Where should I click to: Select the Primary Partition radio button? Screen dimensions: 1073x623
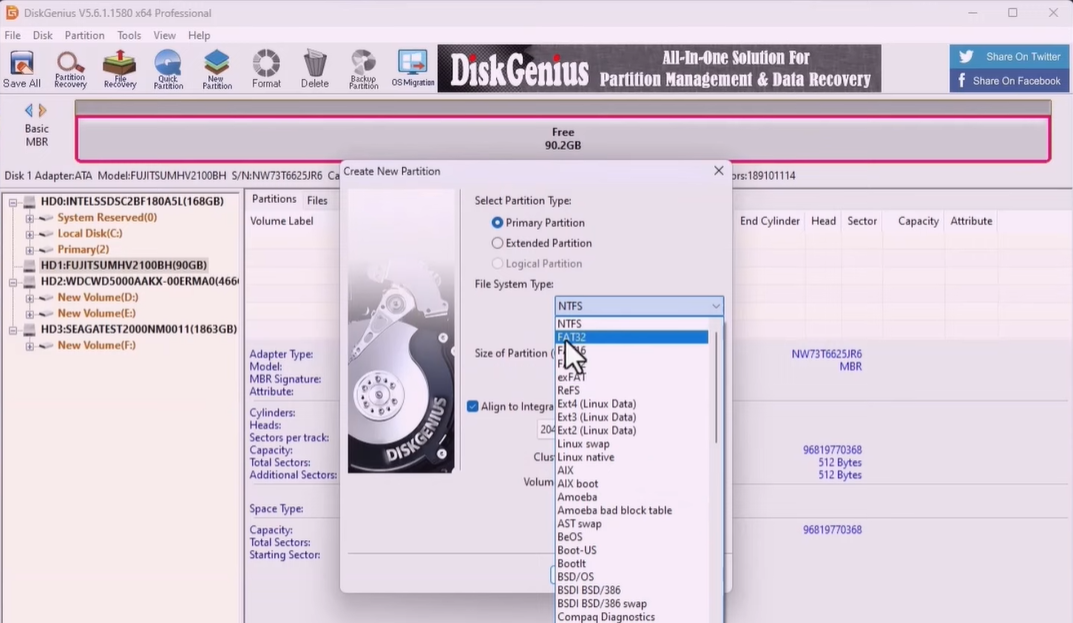coord(497,223)
